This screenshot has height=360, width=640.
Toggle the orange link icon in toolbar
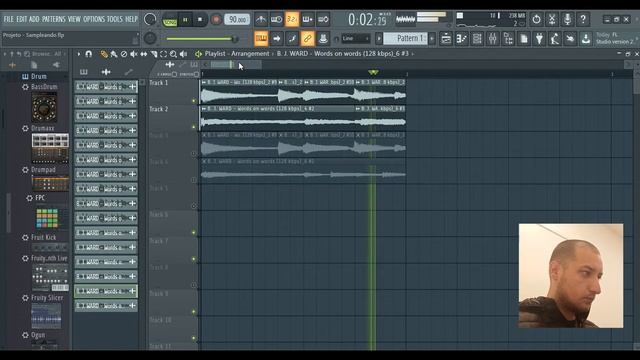(307, 39)
